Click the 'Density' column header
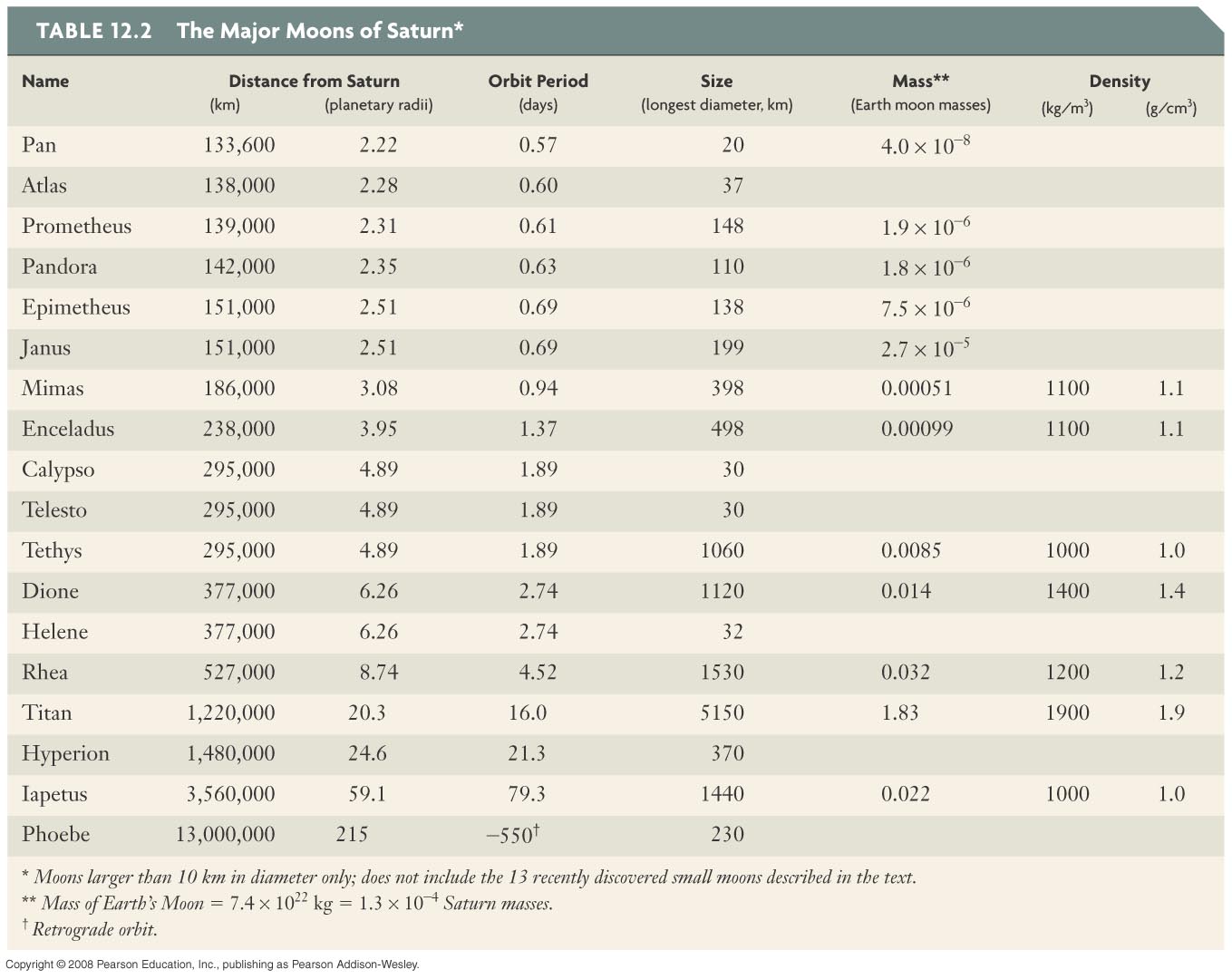This screenshot has width=1232, height=979. tap(1120, 81)
